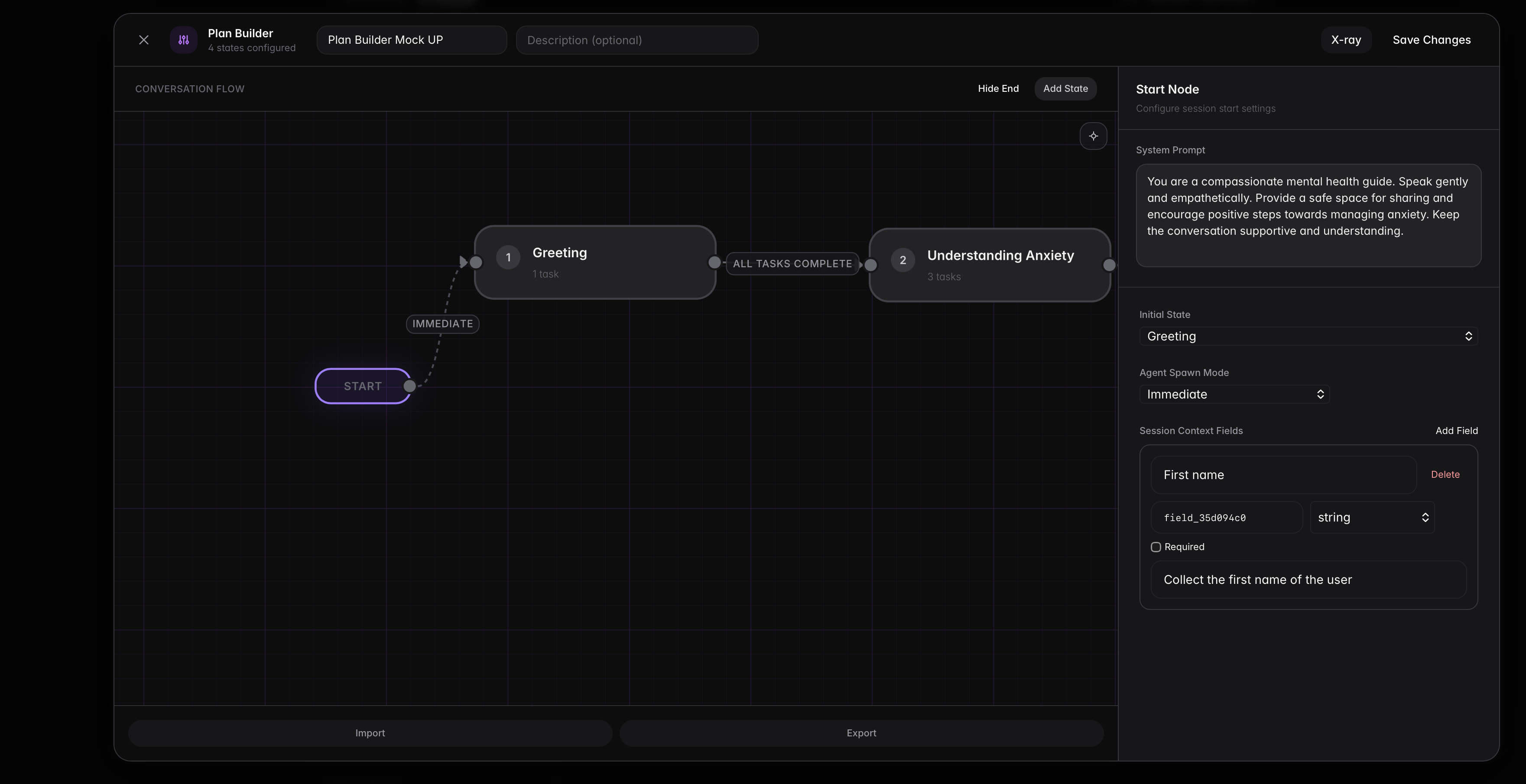Click the Greeting node output connector
This screenshot has height=784, width=1526.
(714, 262)
